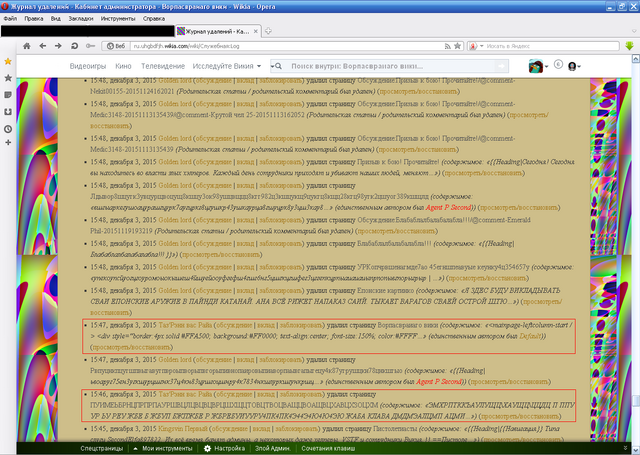Add a panel with sidebar plus icon

8,142
